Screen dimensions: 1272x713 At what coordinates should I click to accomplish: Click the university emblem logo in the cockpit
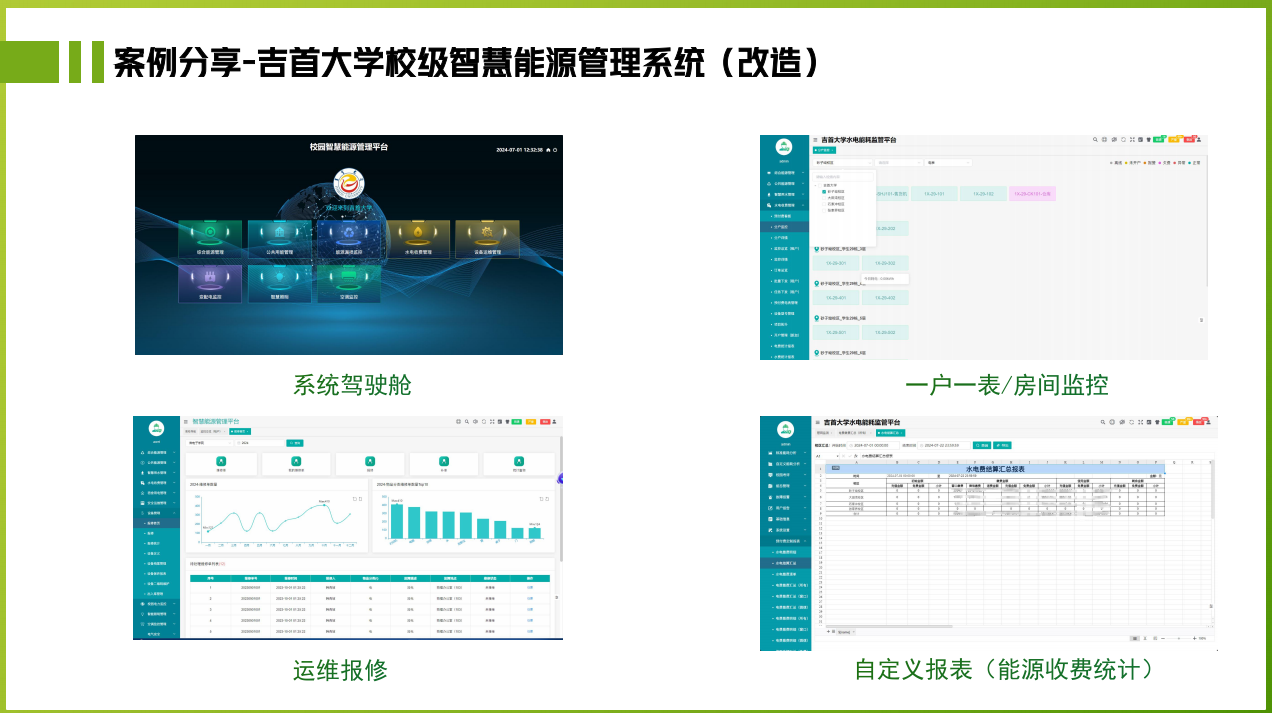coord(349,183)
